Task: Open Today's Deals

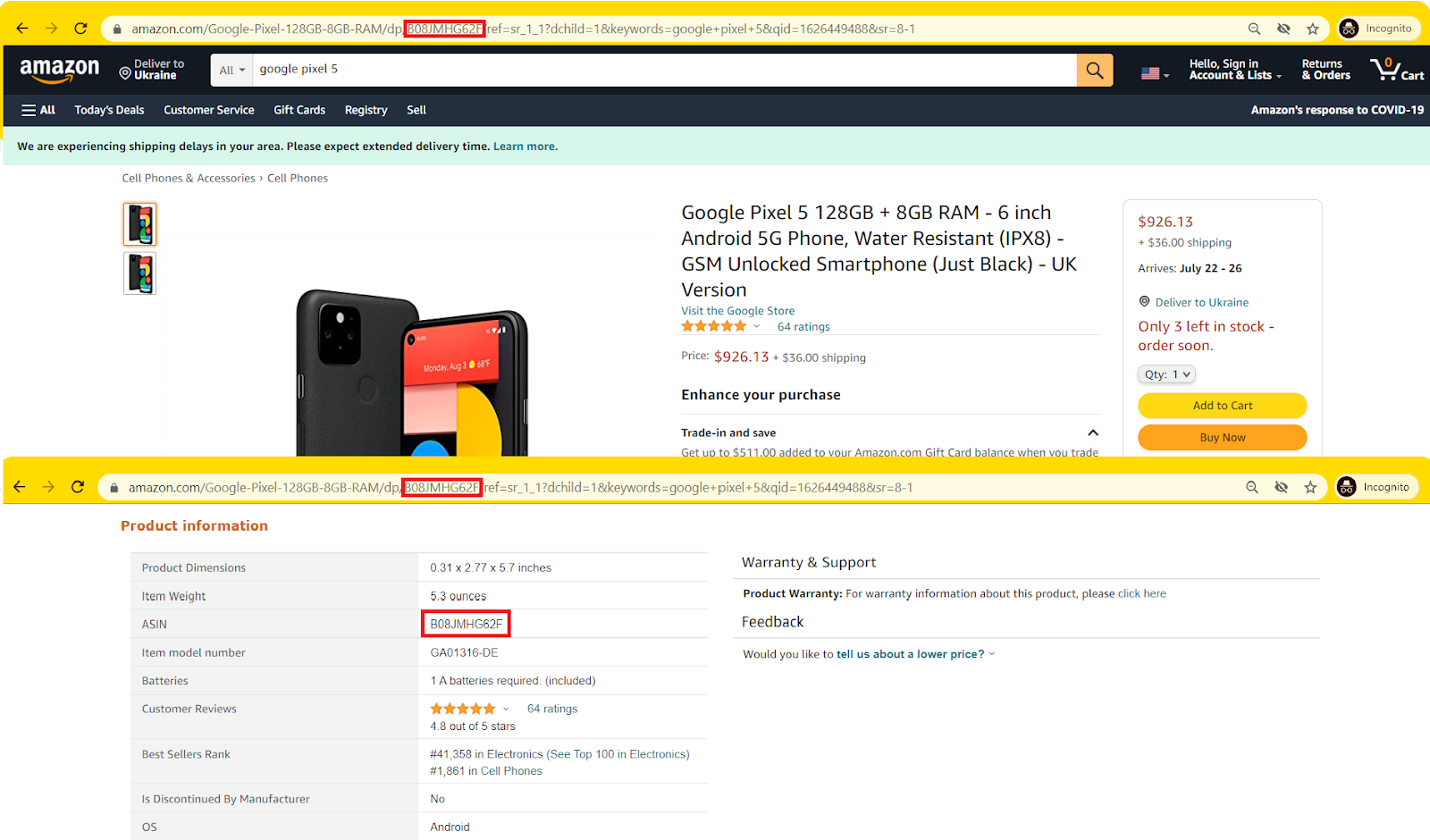Action: (109, 110)
